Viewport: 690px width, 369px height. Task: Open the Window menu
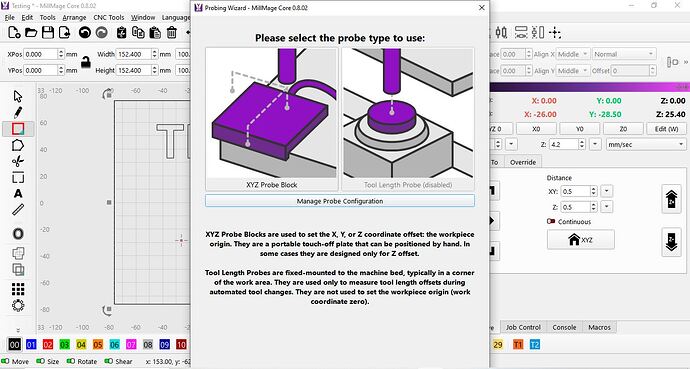coord(143,18)
